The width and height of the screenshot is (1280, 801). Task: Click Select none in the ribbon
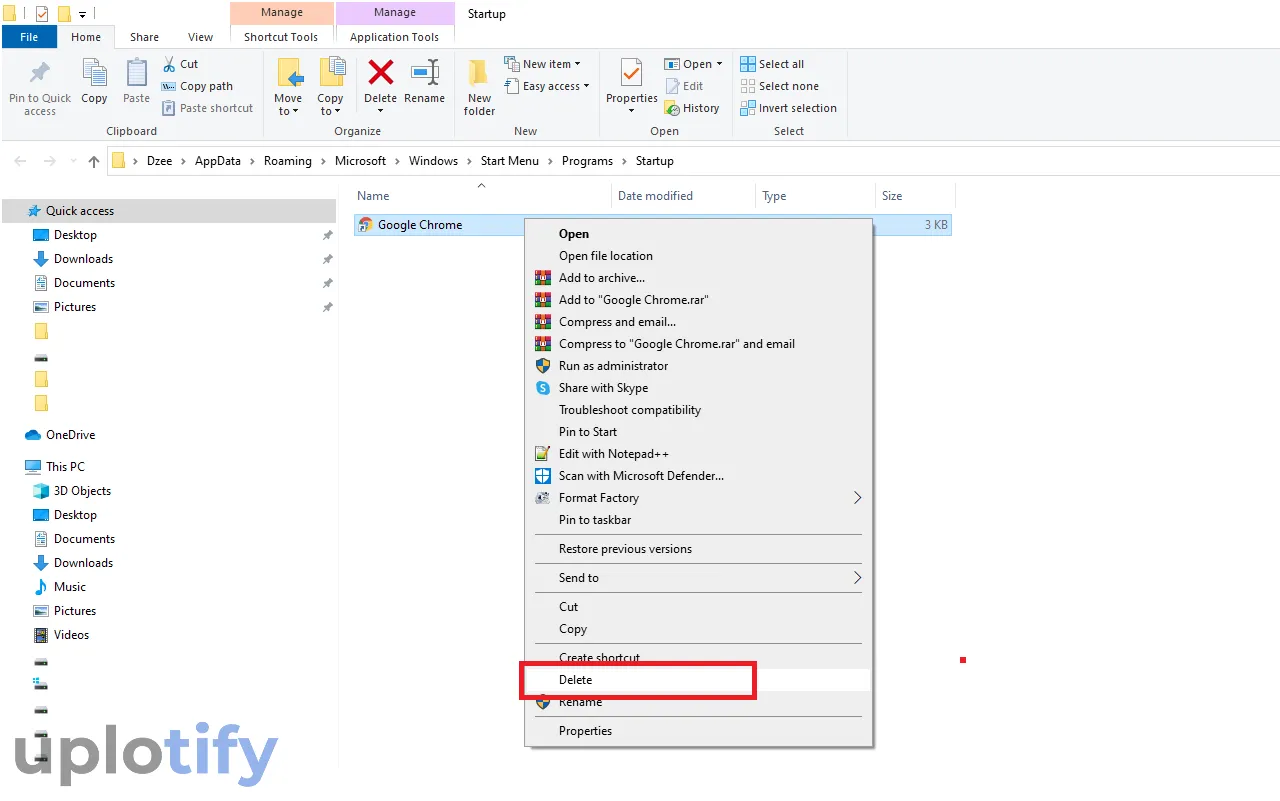[x=779, y=86]
